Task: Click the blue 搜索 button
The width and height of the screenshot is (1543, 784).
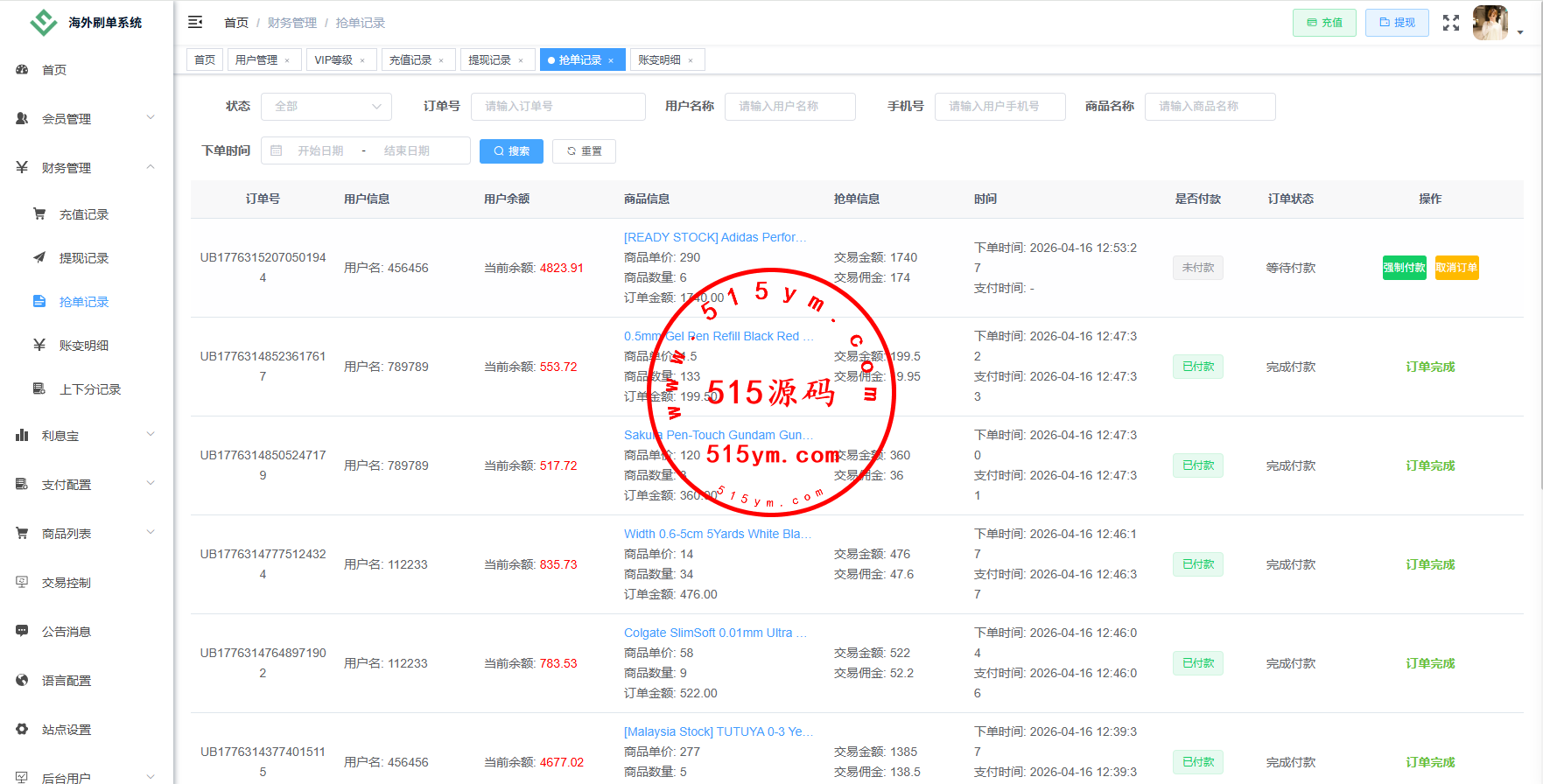Action: pyautogui.click(x=511, y=151)
